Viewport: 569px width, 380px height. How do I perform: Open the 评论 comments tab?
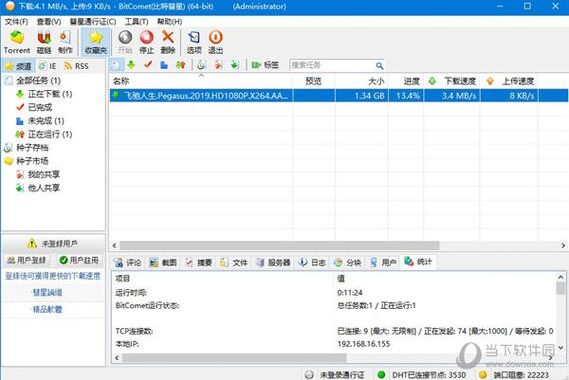128,262
